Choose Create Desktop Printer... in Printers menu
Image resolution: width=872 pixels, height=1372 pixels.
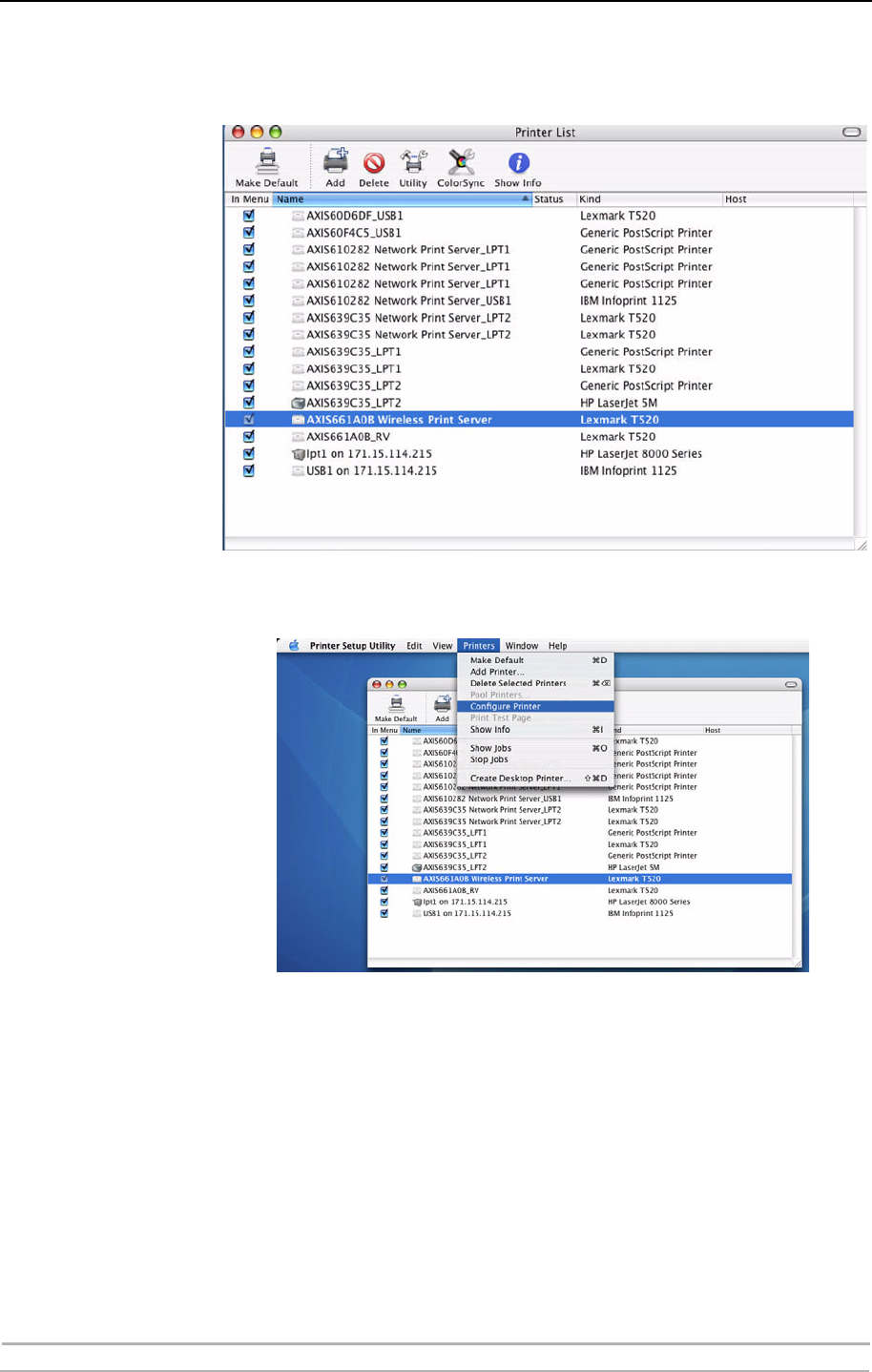535,779
